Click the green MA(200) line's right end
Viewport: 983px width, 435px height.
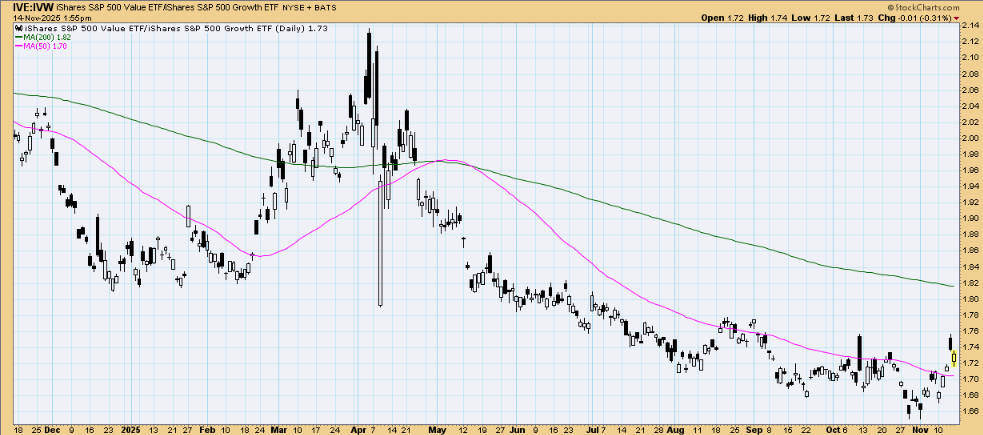pyautogui.click(x=952, y=286)
